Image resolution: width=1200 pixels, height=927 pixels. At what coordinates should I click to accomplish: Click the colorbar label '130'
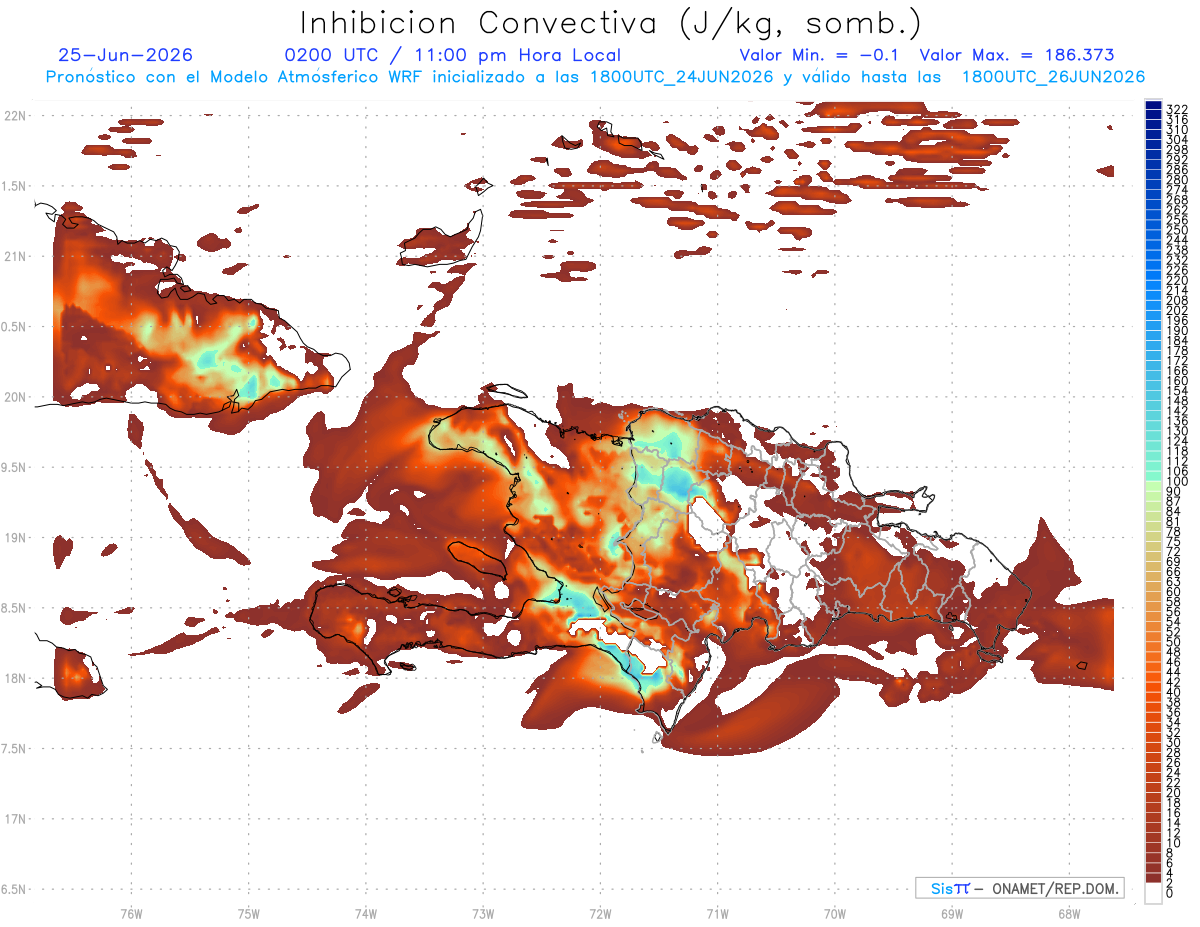click(1176, 431)
